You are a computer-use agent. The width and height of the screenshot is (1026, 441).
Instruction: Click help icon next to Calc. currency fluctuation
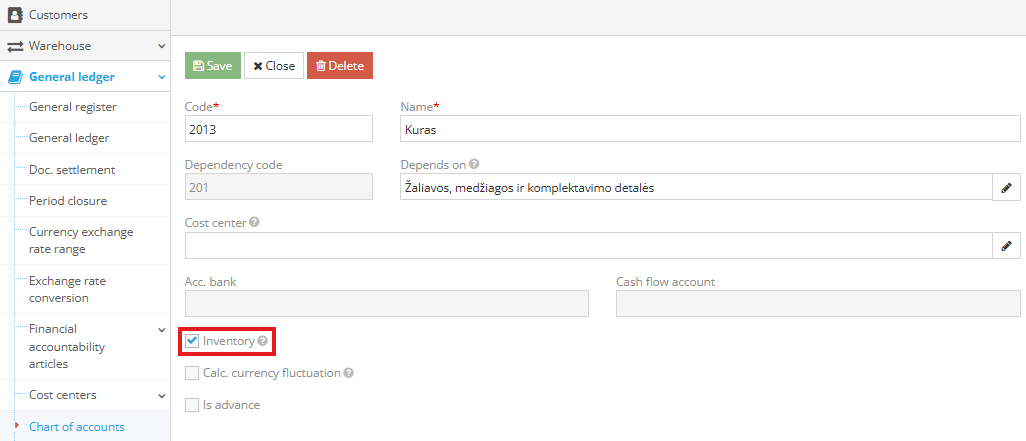point(349,373)
